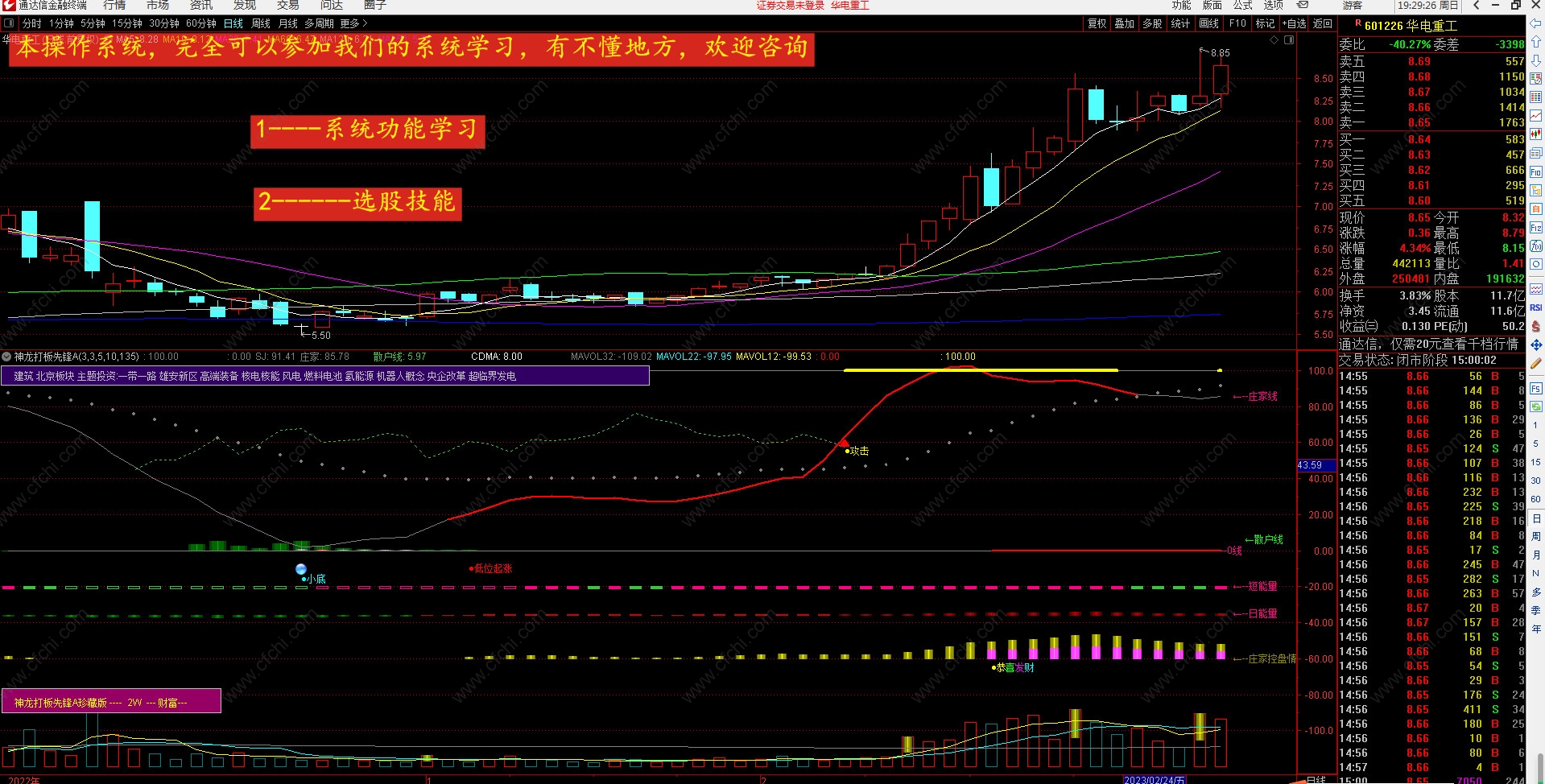Open the intraday line chart icon in sidebar
Viewport: 1545px width, 784px height.
coord(1536,116)
